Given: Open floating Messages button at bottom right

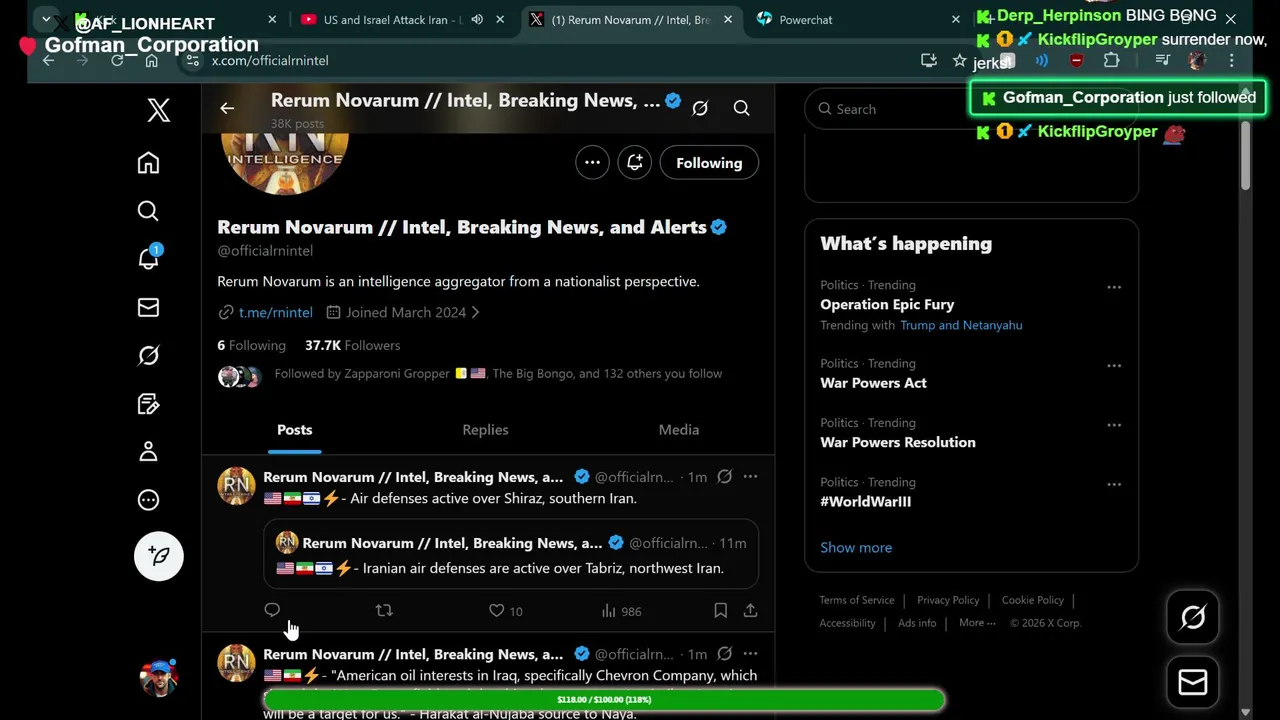Looking at the screenshot, I should (1192, 682).
